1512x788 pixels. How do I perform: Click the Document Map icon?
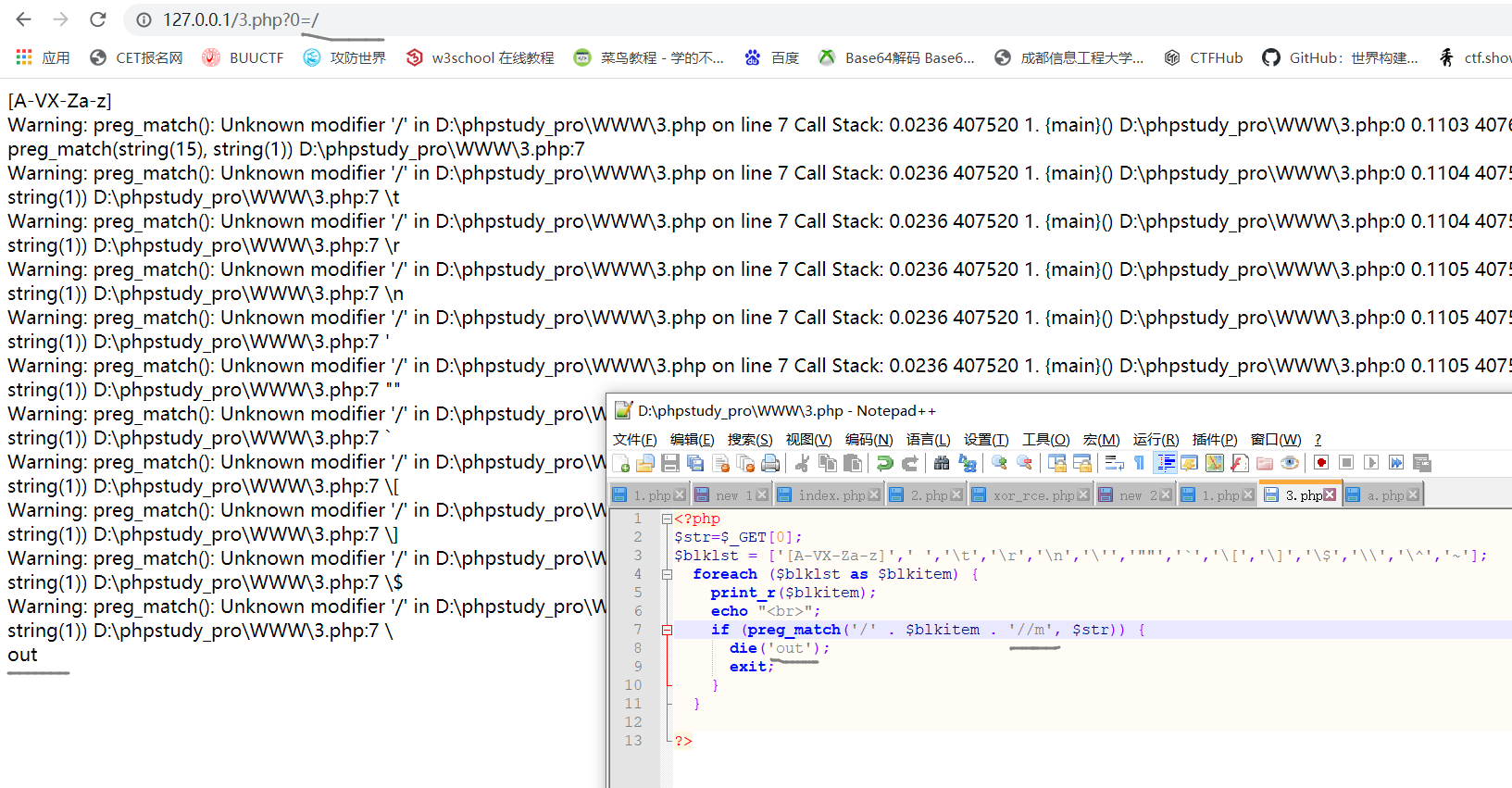[x=1215, y=463]
